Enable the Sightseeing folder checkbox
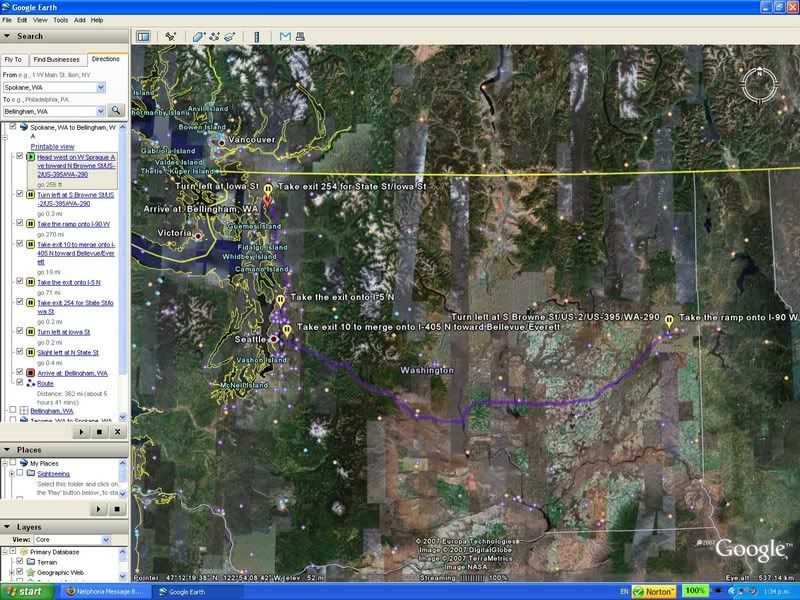 pyautogui.click(x=21, y=474)
